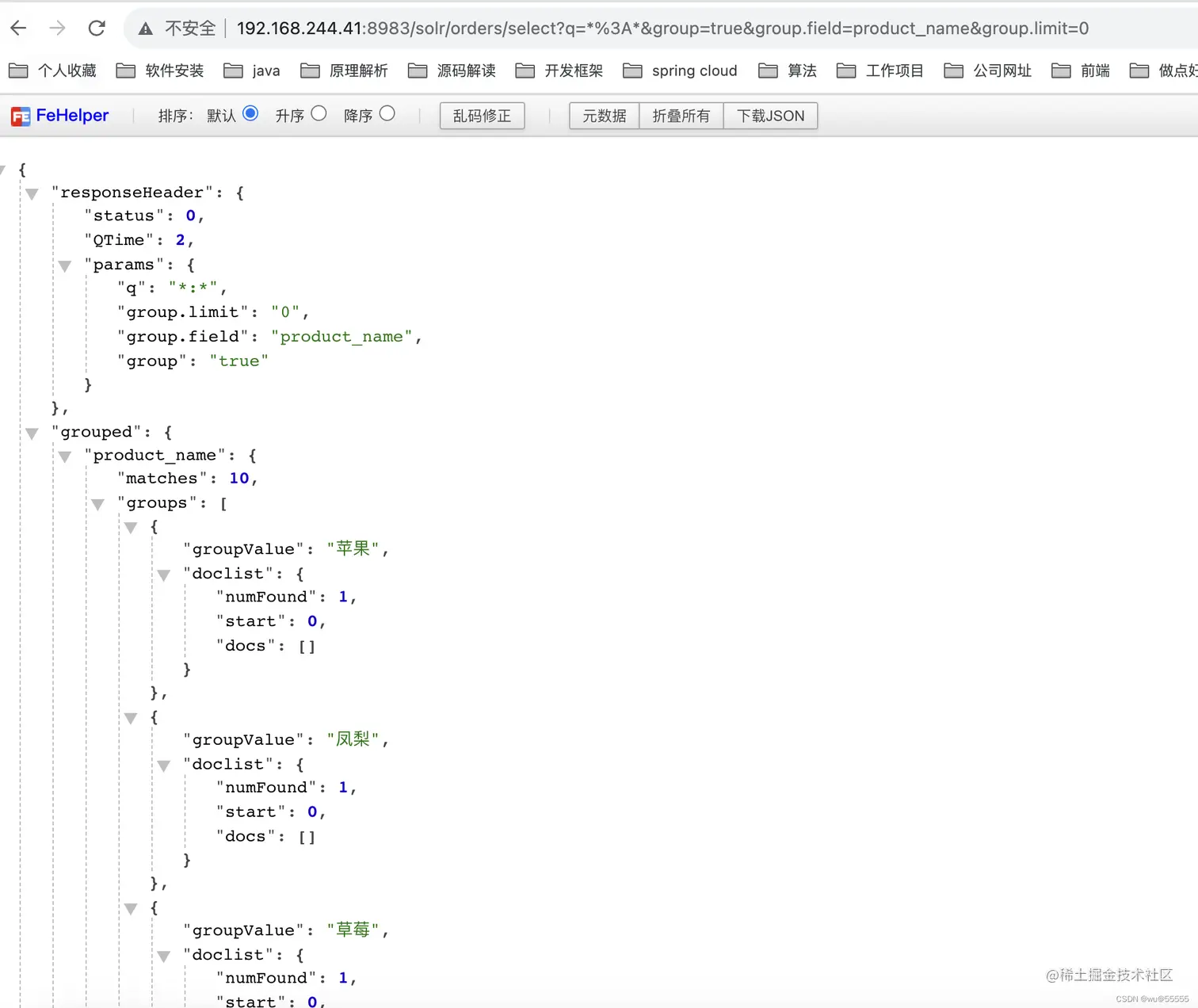Click the "true" group param value
The width and height of the screenshot is (1198, 1008).
[x=239, y=361]
